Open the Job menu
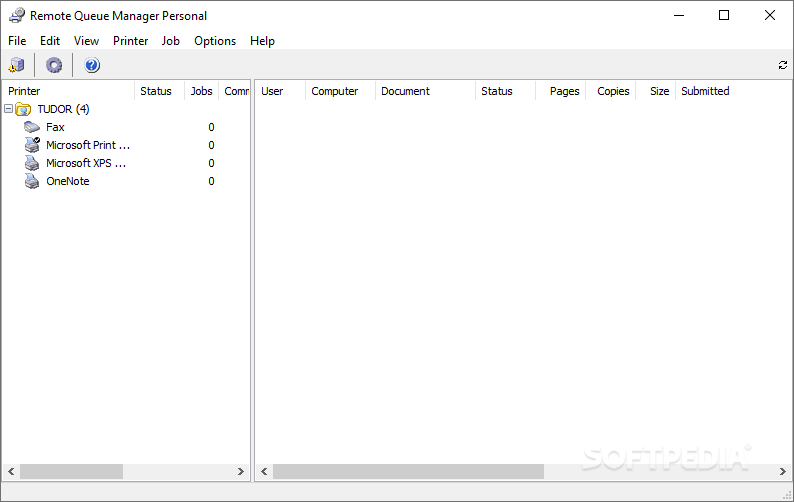The width and height of the screenshot is (794, 502). (171, 41)
